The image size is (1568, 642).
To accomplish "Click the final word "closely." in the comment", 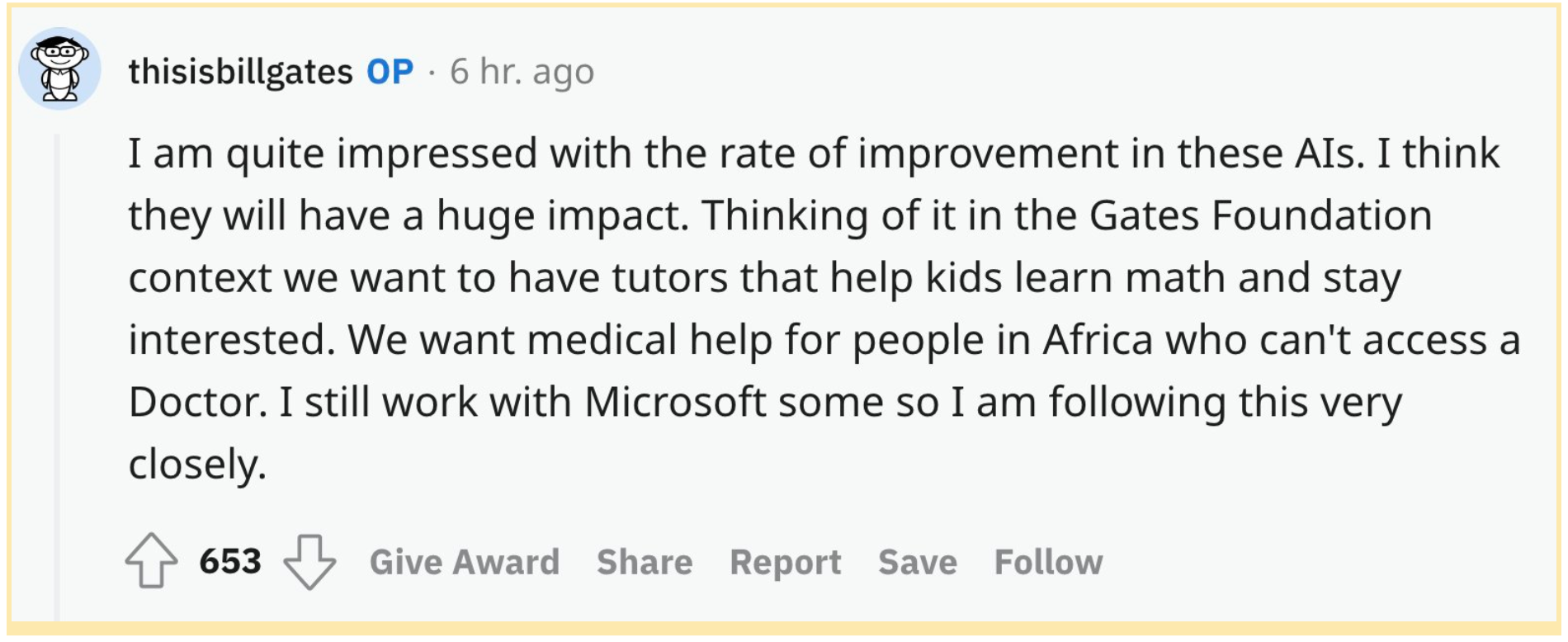I will 197,465.
